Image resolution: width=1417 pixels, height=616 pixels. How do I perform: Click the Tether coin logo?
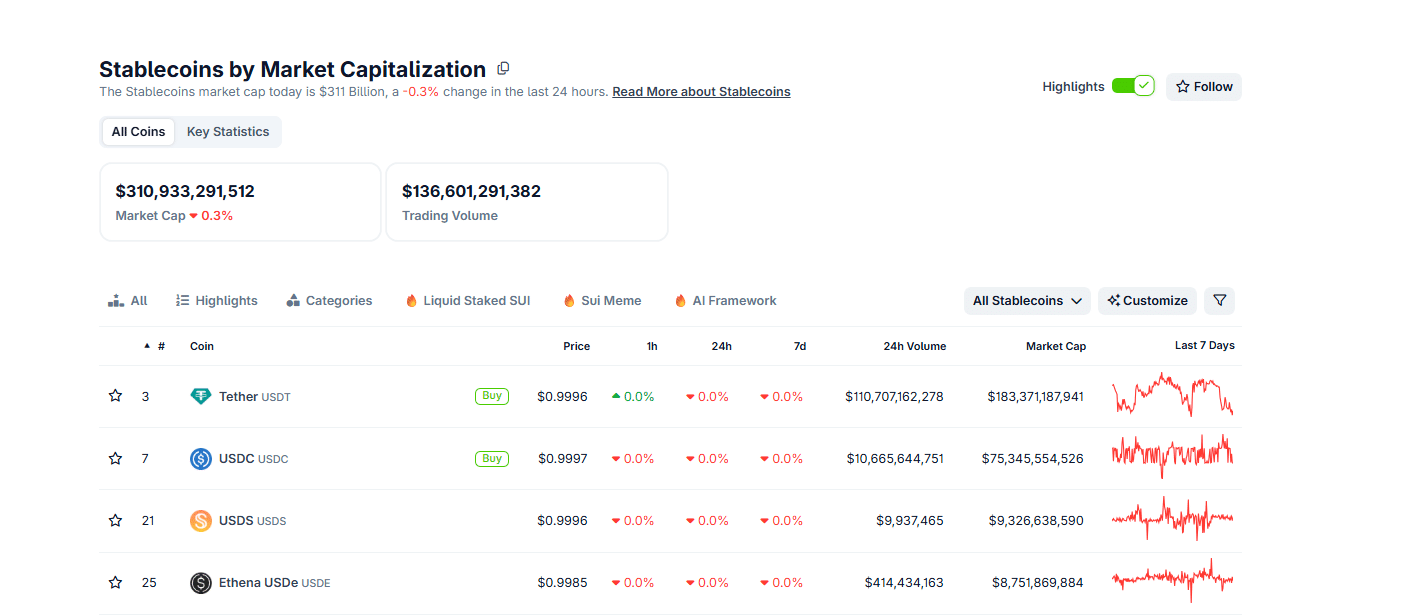click(199, 395)
